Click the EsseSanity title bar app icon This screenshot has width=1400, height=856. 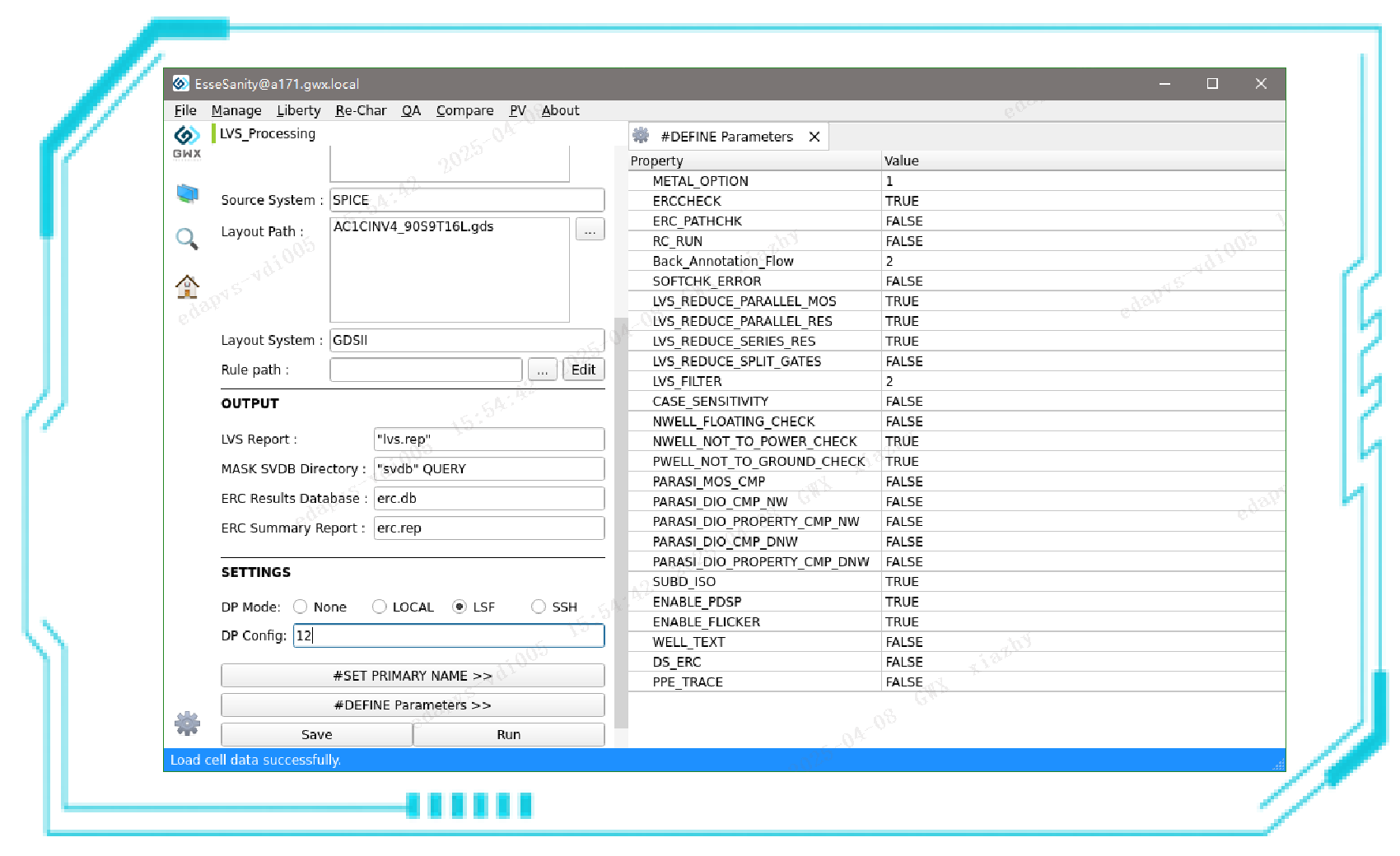point(181,84)
